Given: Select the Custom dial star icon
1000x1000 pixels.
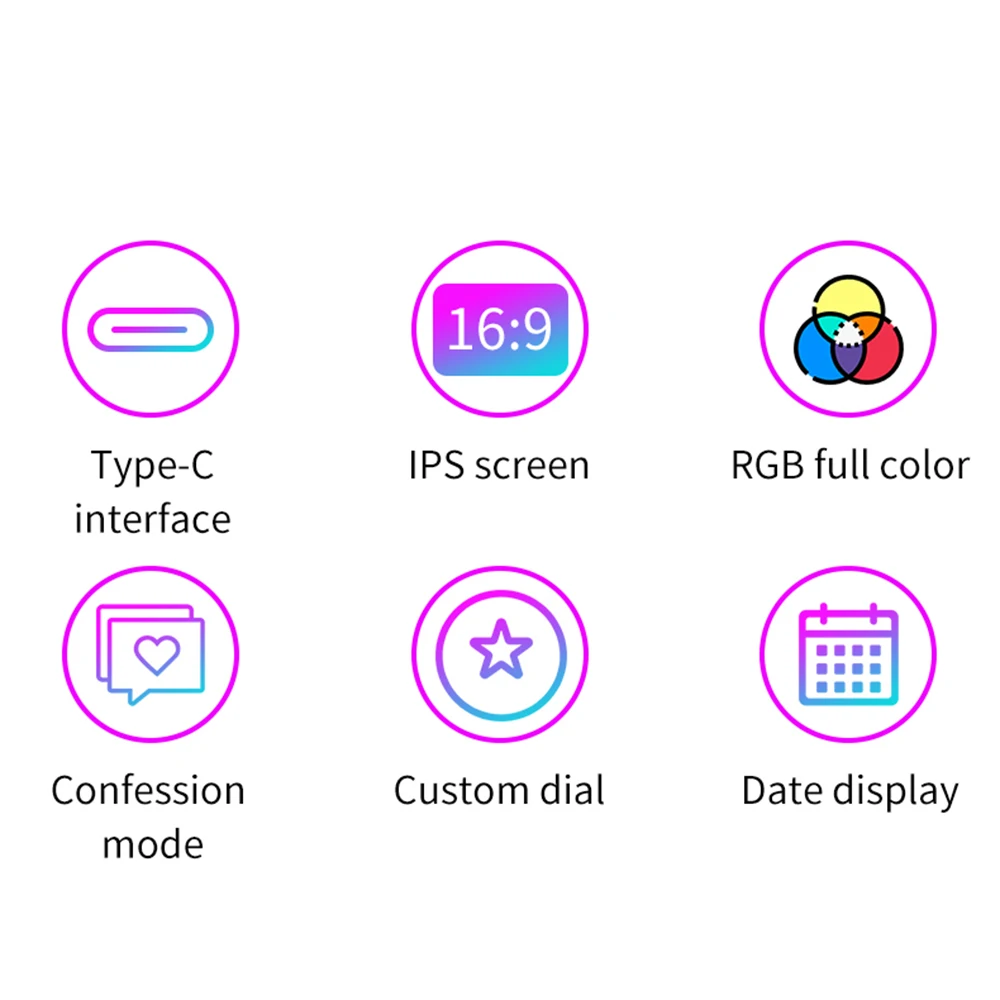Looking at the screenshot, I should click(x=501, y=655).
